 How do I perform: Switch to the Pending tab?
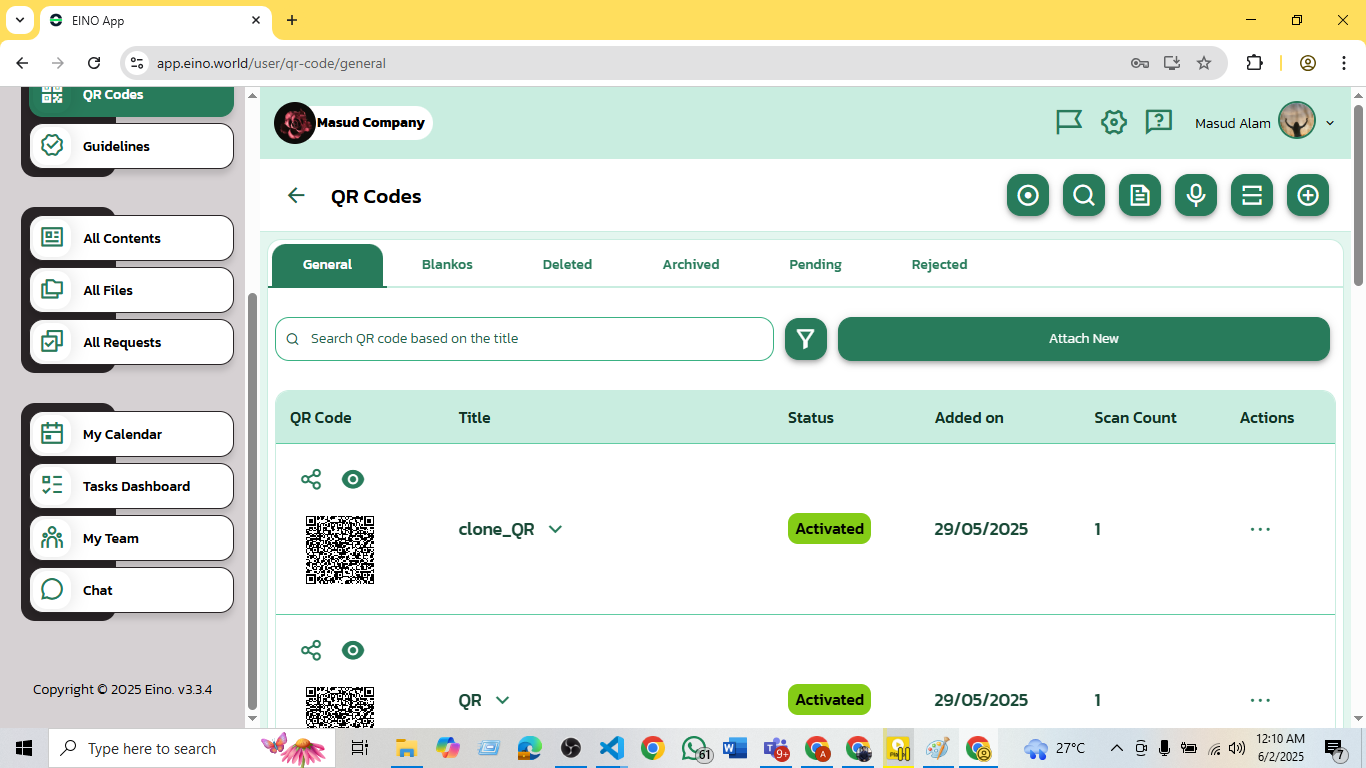tap(815, 265)
